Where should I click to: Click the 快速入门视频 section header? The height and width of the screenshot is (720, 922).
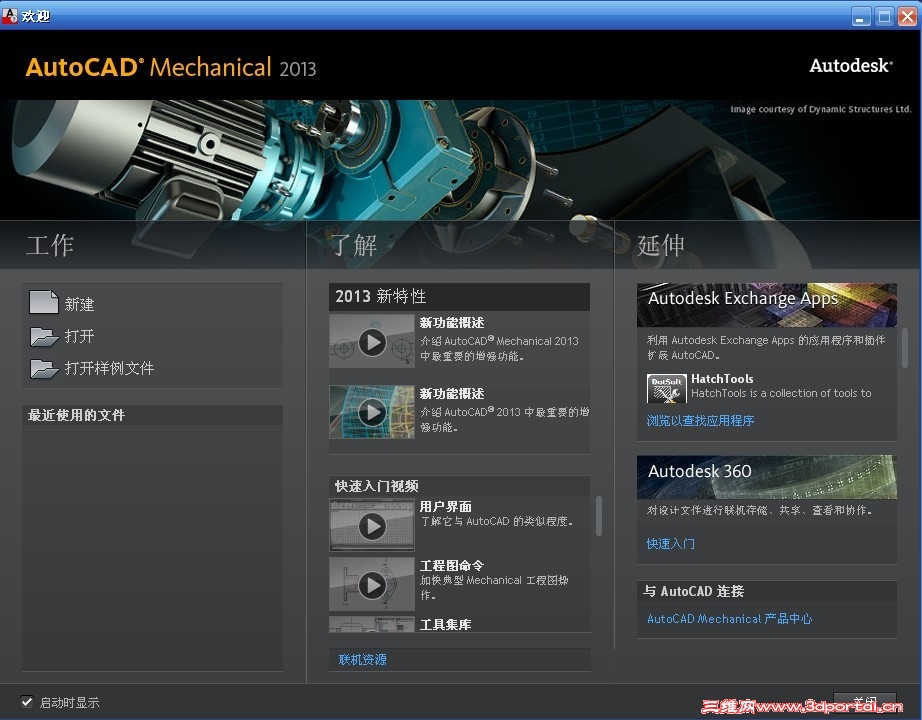coord(459,486)
